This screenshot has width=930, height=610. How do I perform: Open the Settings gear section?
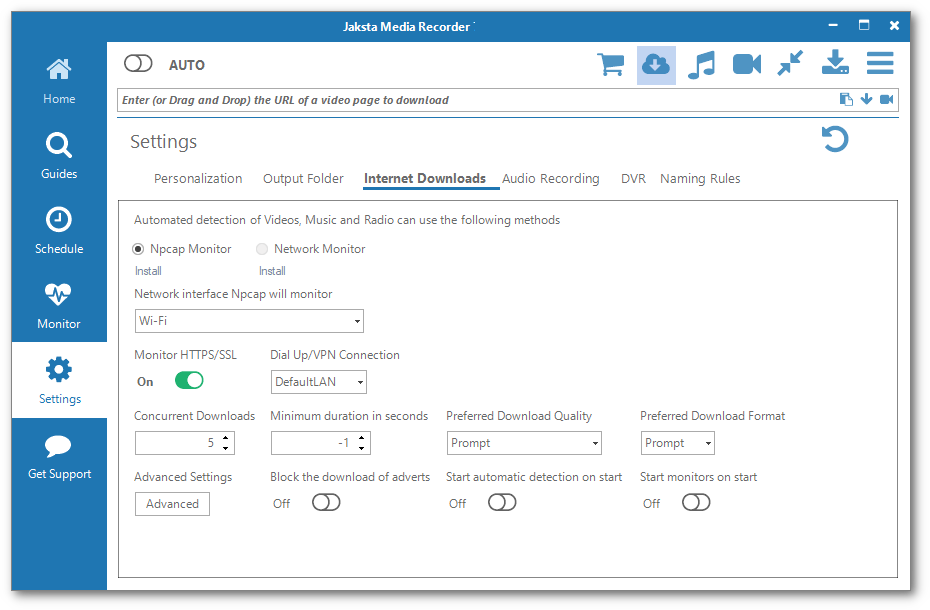pyautogui.click(x=59, y=380)
